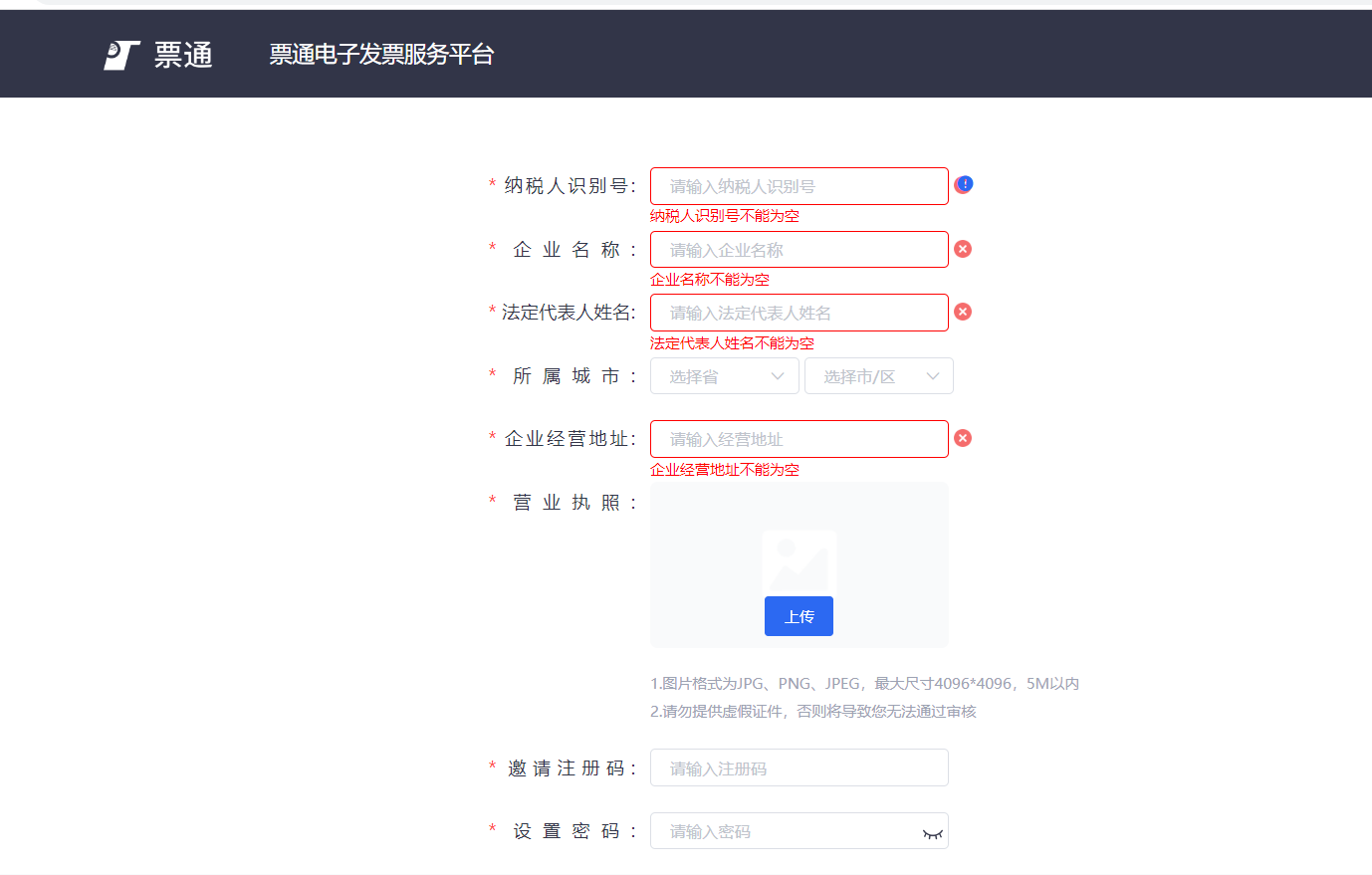
Task: Click the 纳税人识别号不能为空 error message
Action: tap(725, 216)
